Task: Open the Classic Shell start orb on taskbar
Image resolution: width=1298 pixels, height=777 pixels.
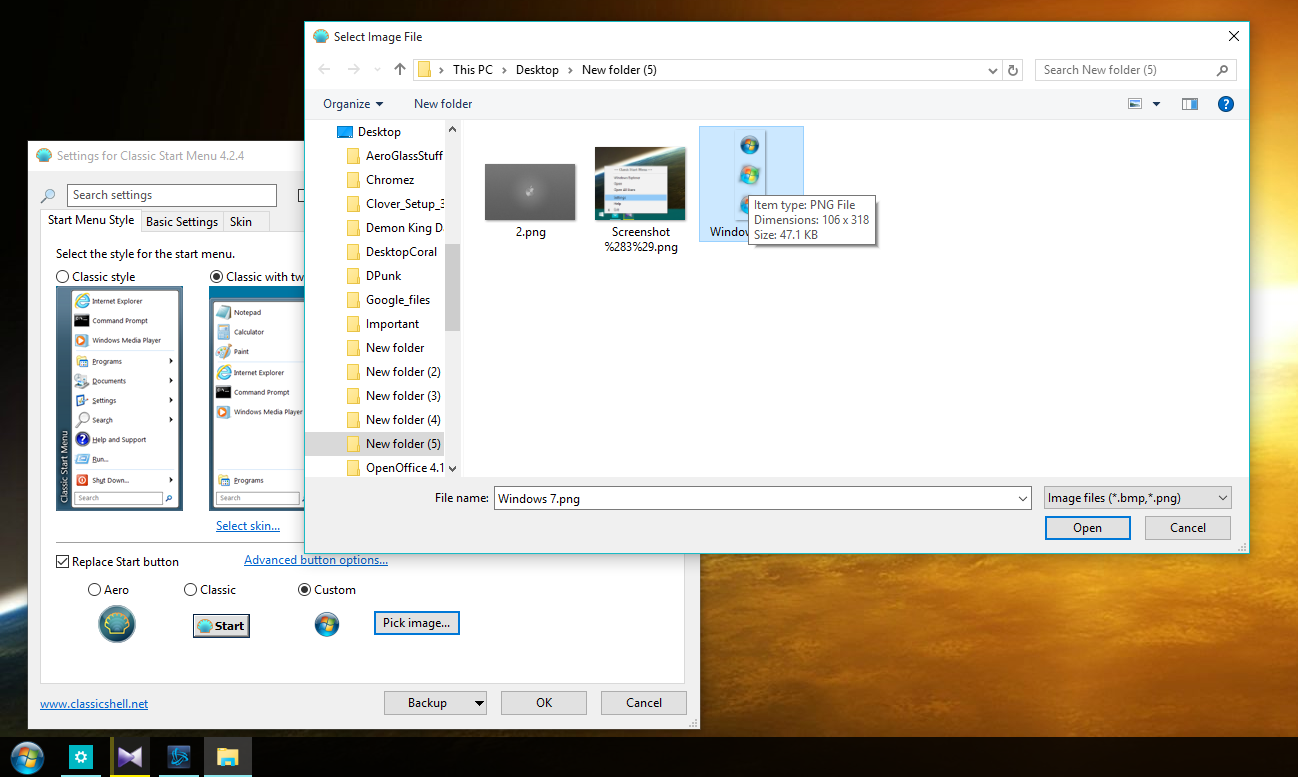Action: point(26,757)
